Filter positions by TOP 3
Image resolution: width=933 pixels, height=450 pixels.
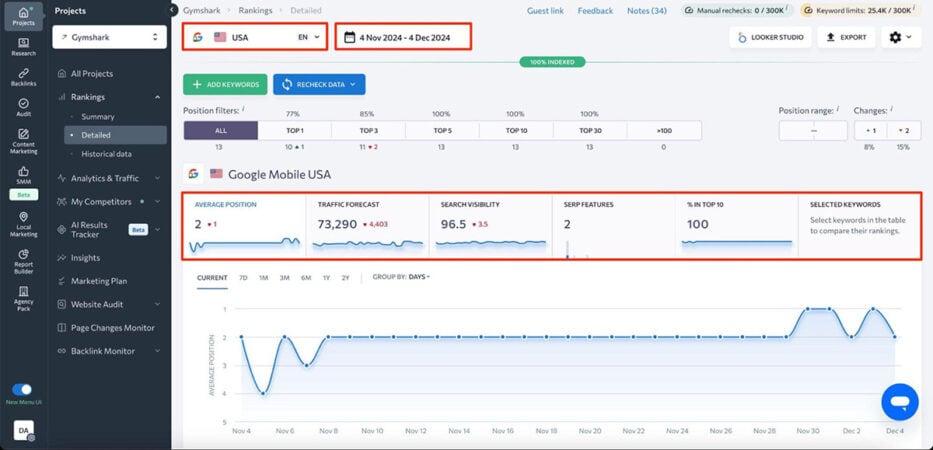(x=368, y=130)
